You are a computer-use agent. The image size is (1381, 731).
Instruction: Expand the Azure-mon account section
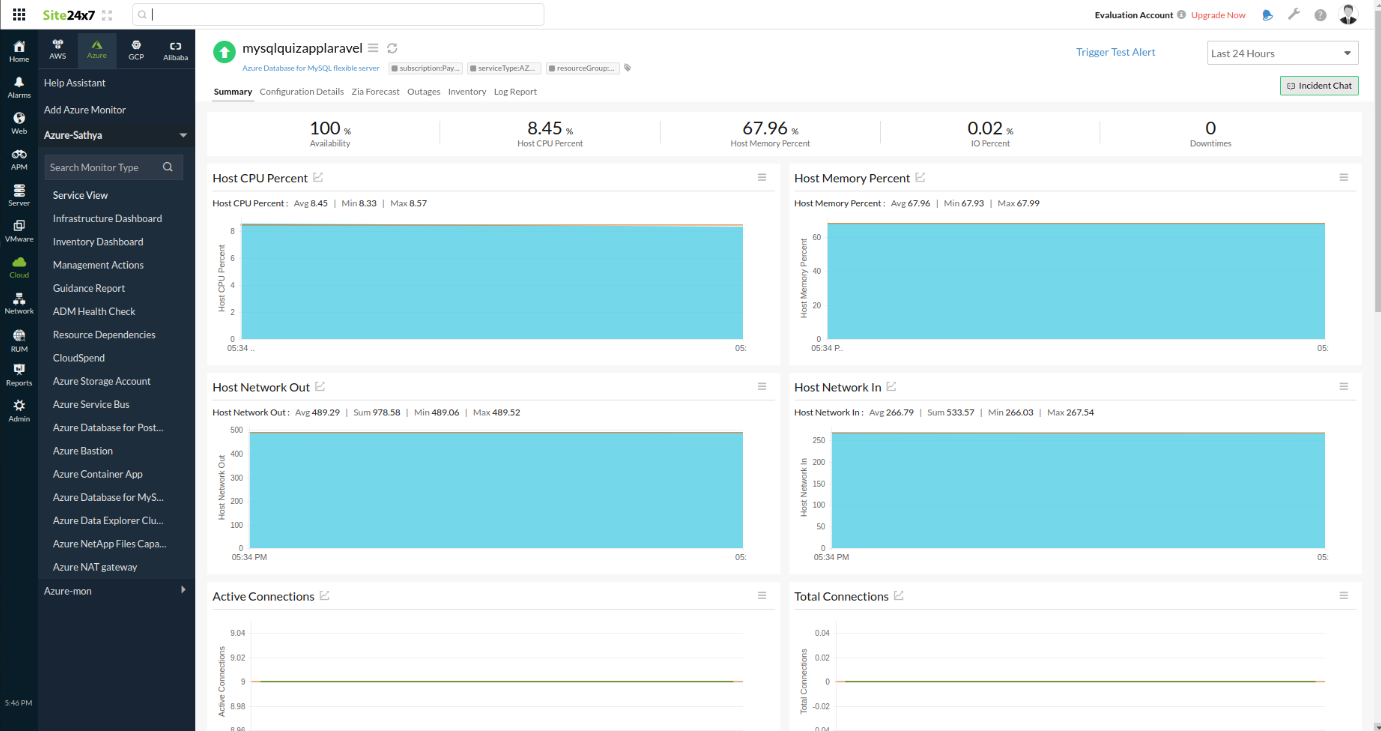pyautogui.click(x=183, y=590)
